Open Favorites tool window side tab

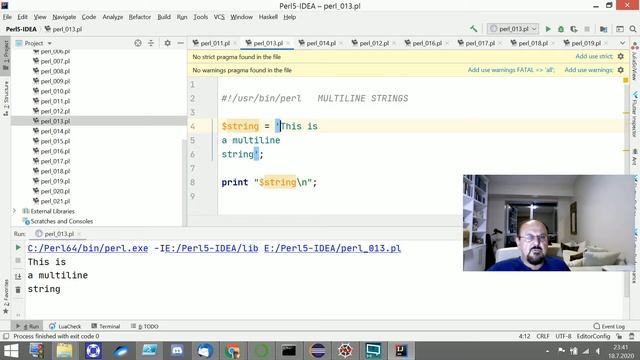coord(6,297)
